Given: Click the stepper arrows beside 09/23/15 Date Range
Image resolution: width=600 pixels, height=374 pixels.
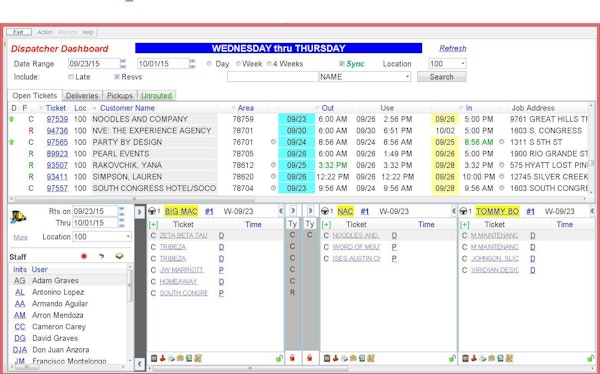Looking at the screenshot, I should (123, 64).
